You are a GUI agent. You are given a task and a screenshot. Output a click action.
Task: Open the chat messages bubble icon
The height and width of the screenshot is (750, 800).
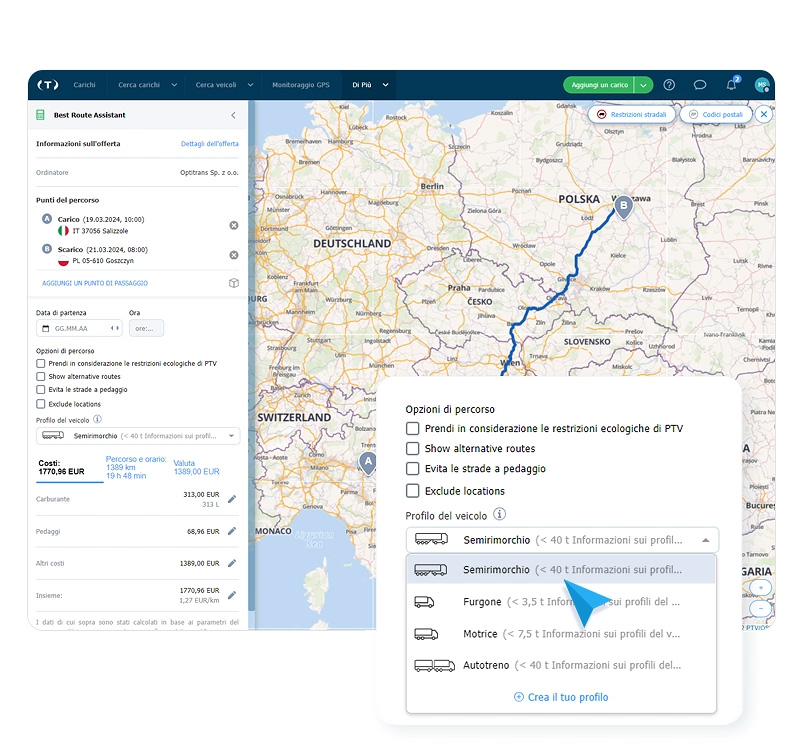coord(700,85)
